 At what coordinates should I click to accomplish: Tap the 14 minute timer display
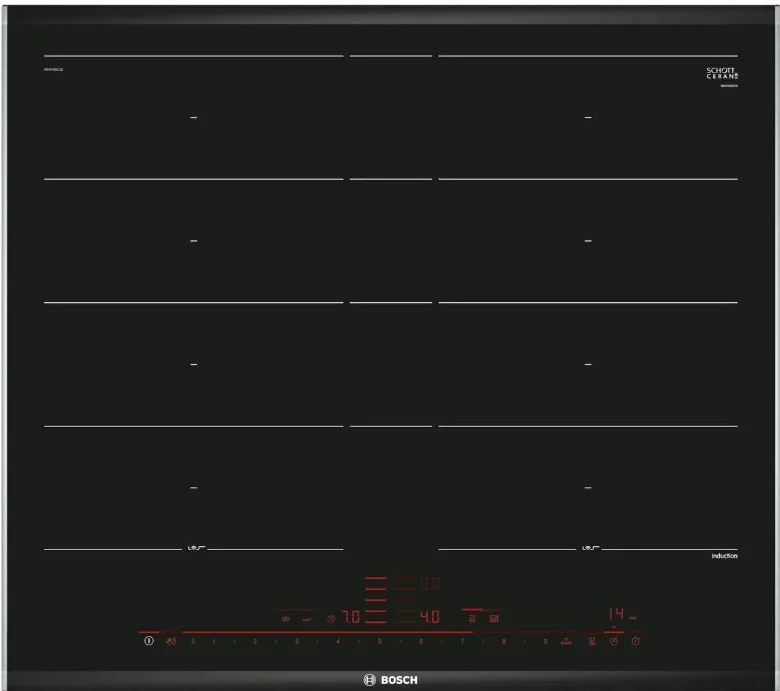click(615, 611)
